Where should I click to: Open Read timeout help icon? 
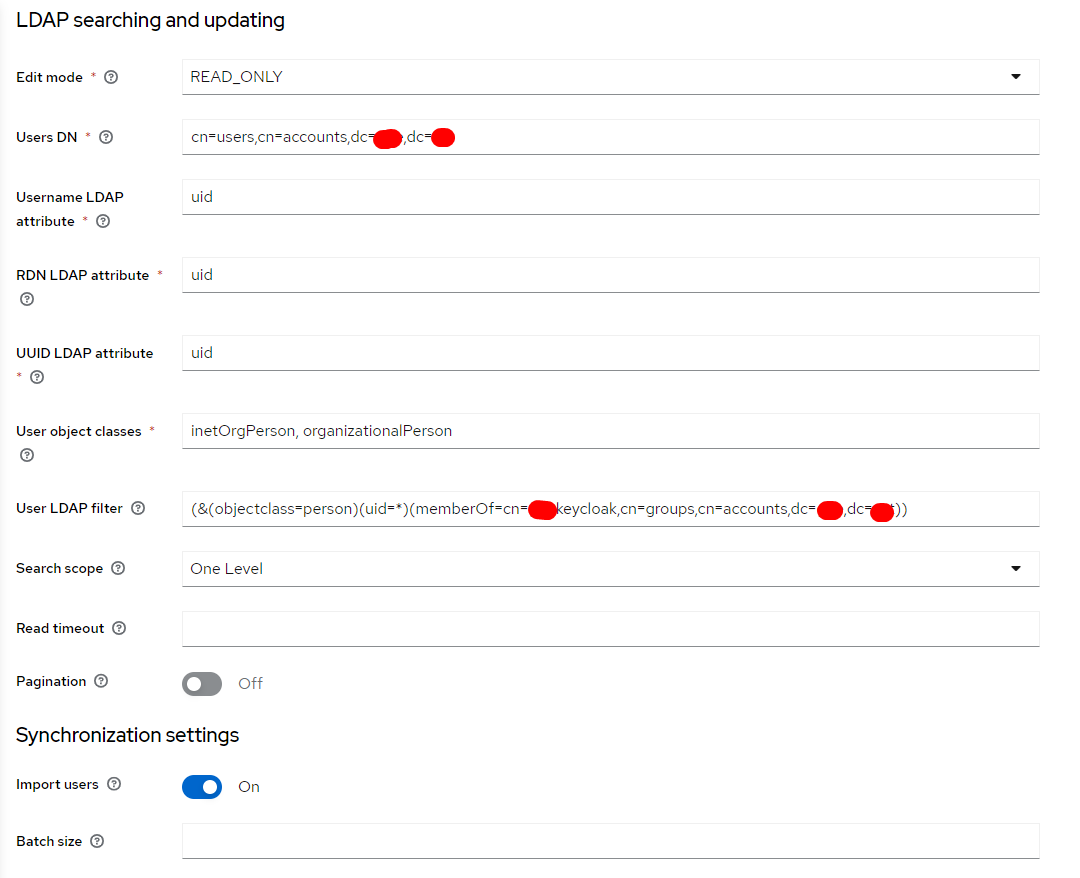point(119,628)
